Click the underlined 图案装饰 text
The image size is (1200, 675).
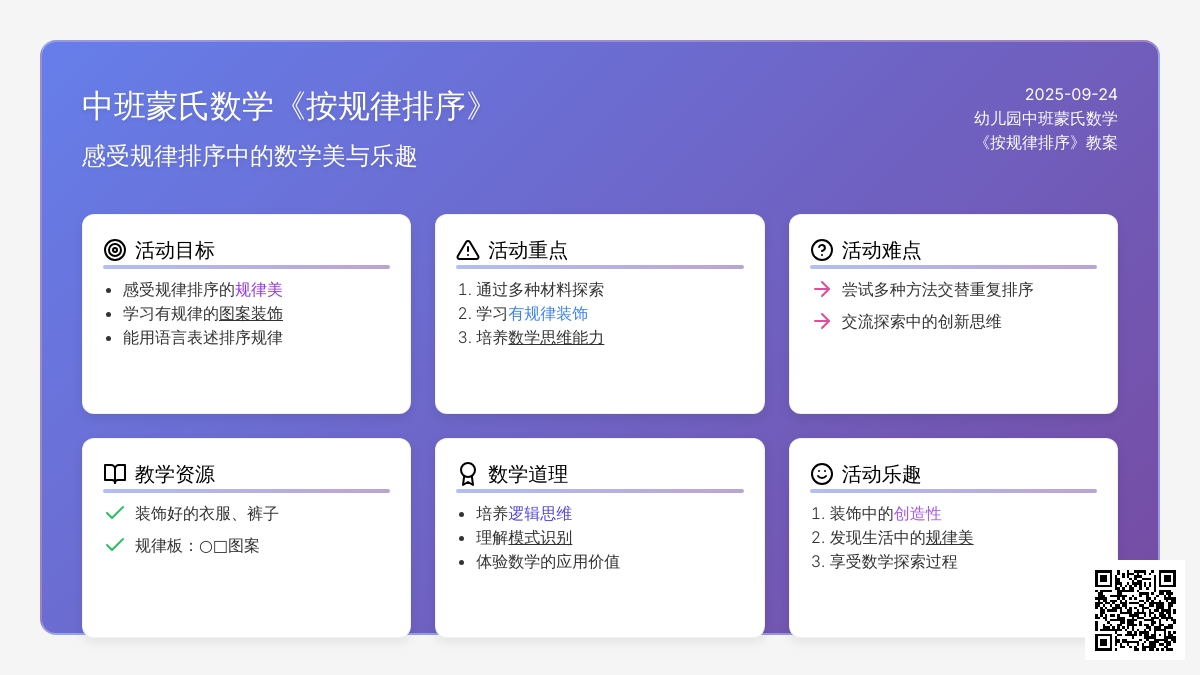click(251, 314)
